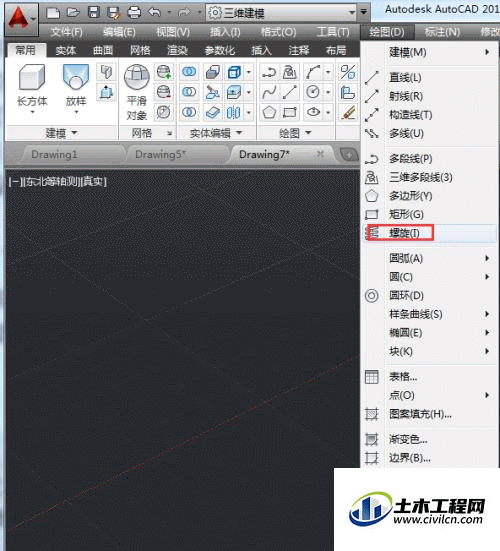
Task: Choose 图案填充(H)... menu item
Action: tap(429, 414)
